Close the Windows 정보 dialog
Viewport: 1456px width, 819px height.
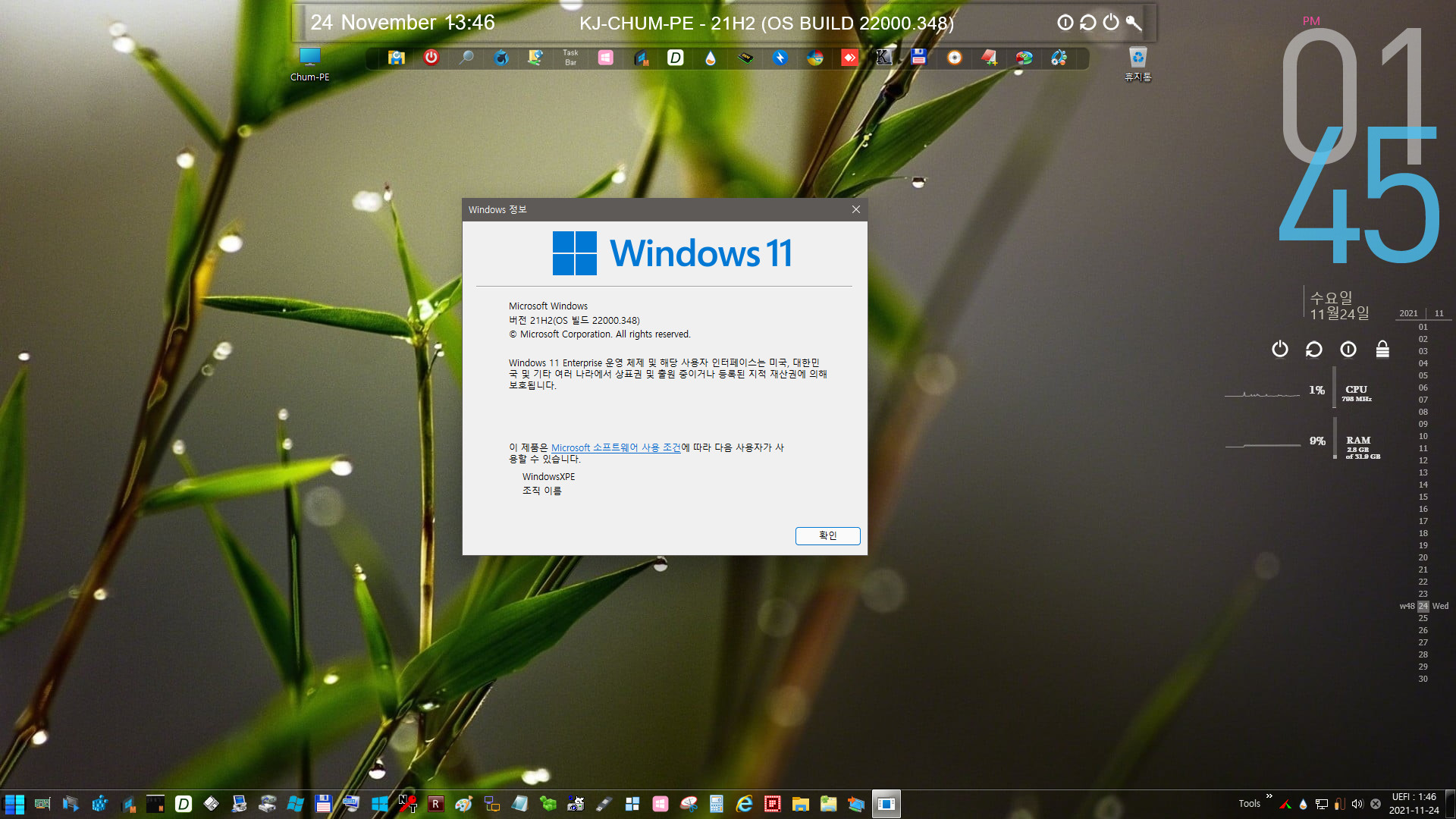coord(856,209)
